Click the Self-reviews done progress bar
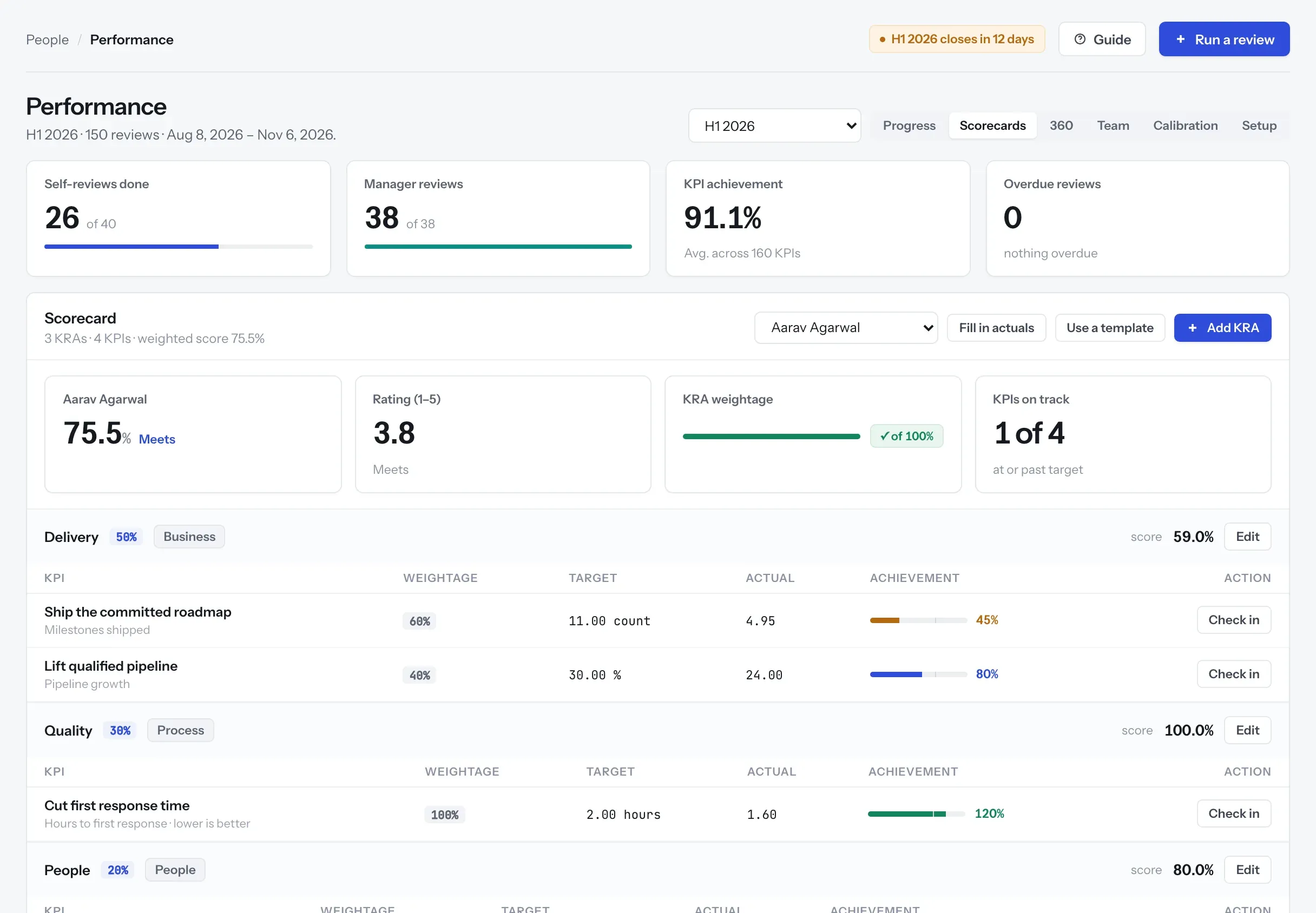The height and width of the screenshot is (913, 1316). [x=179, y=247]
